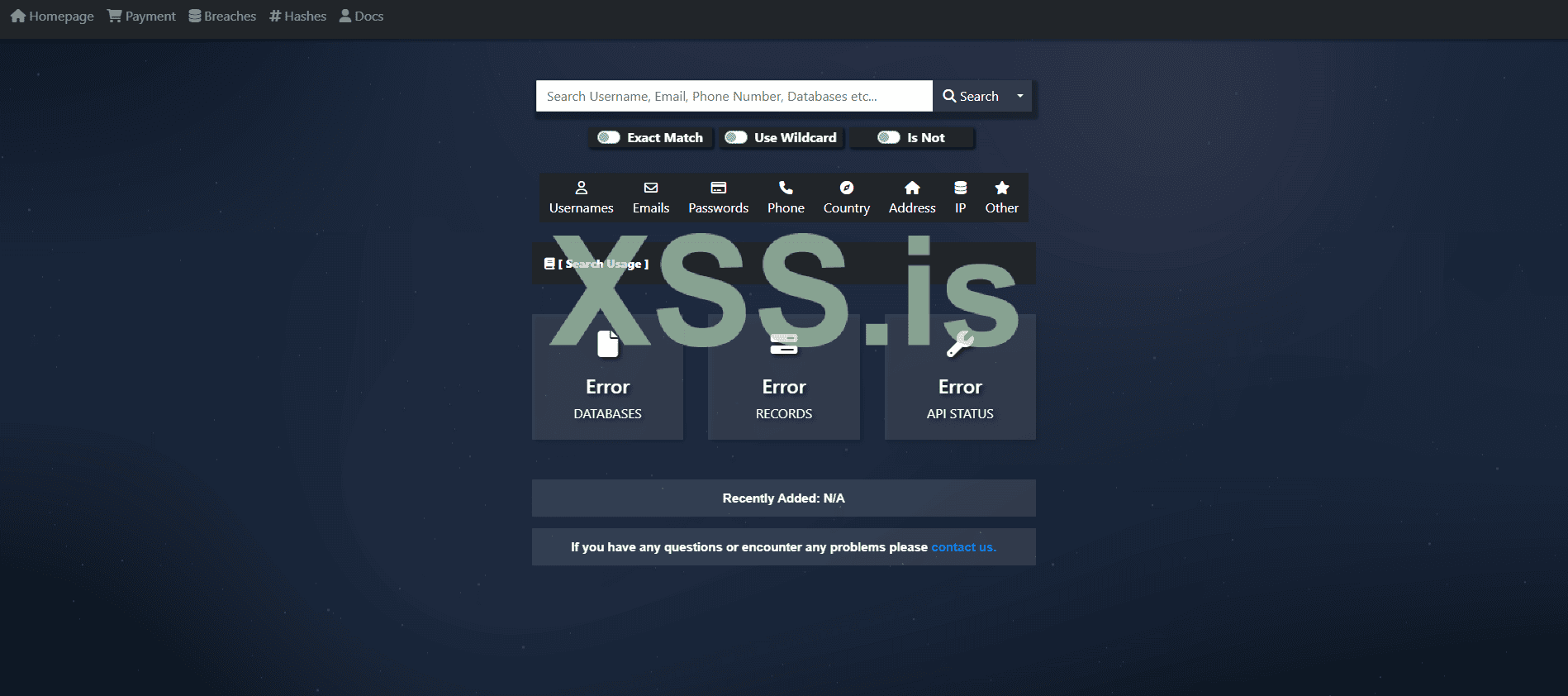This screenshot has height=696, width=1568.
Task: Click the Use Wildcard label
Action: click(796, 137)
